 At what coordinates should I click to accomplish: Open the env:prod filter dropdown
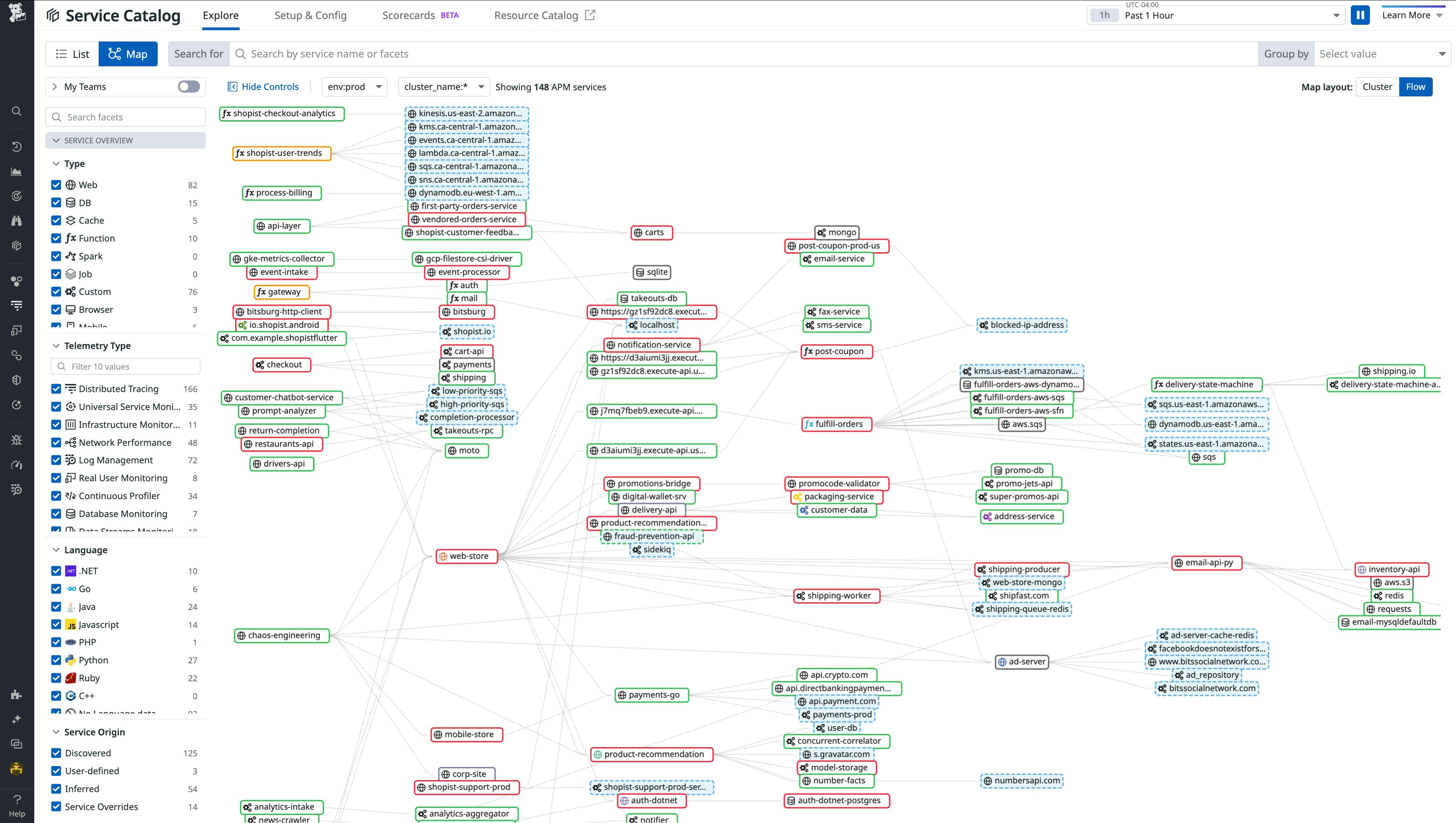[354, 86]
